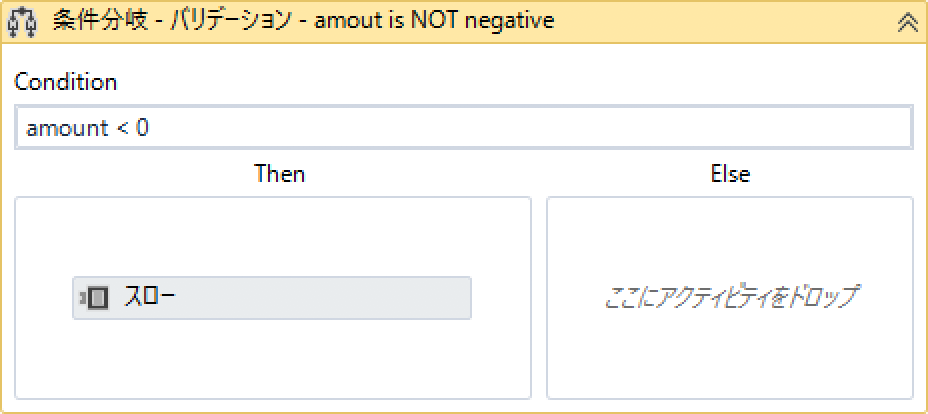Click blank area right of the Condition label
This screenshot has height=414, width=928.
(500, 82)
